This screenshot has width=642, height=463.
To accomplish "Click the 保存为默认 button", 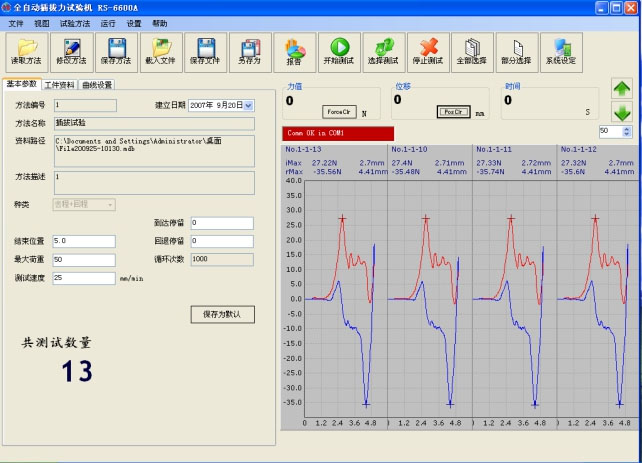I will 222,314.
